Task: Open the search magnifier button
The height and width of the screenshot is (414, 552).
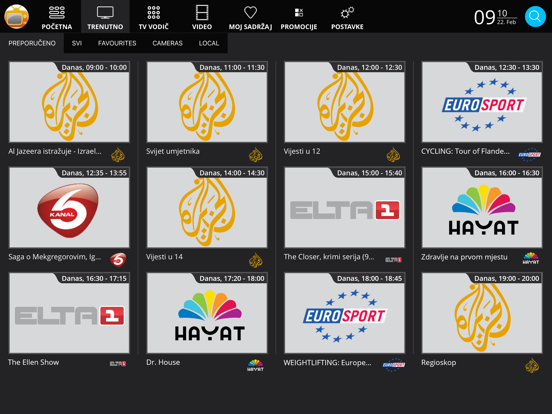Action: pyautogui.click(x=535, y=16)
